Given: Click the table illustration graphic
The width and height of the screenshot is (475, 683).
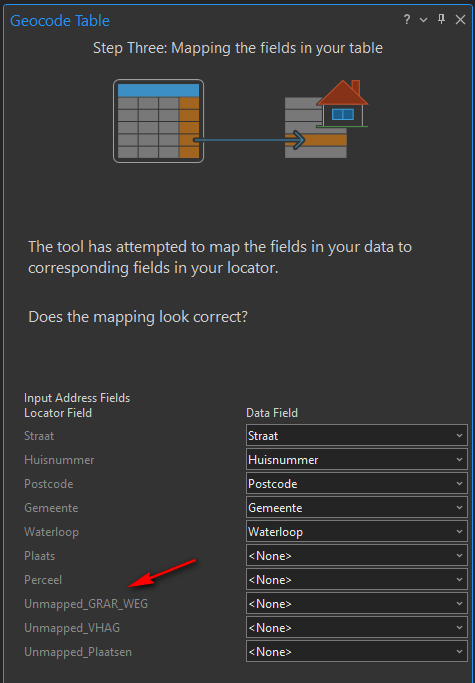Looking at the screenshot, I should 159,121.
